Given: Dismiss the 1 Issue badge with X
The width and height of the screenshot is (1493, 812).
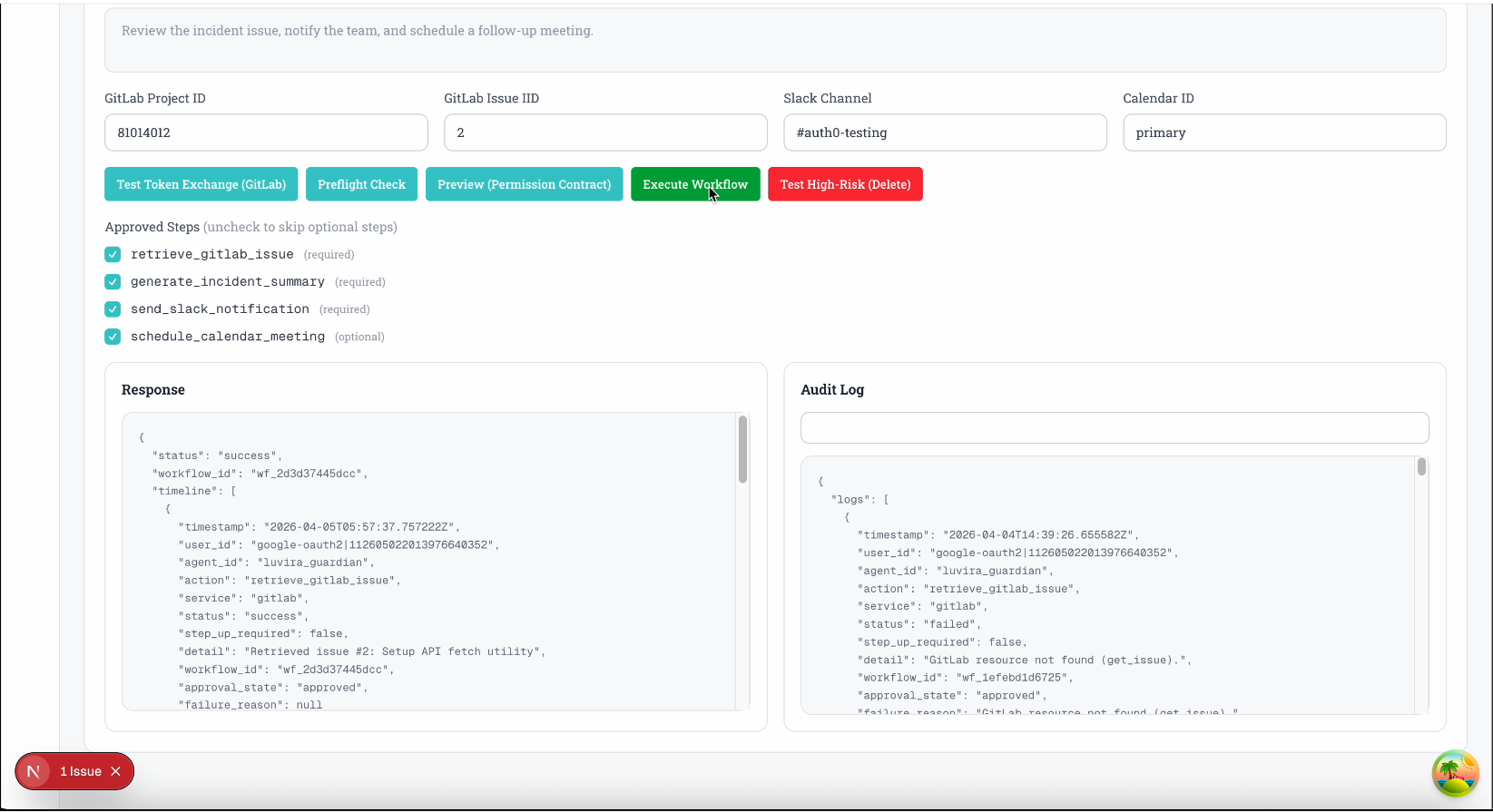Looking at the screenshot, I should (x=115, y=771).
